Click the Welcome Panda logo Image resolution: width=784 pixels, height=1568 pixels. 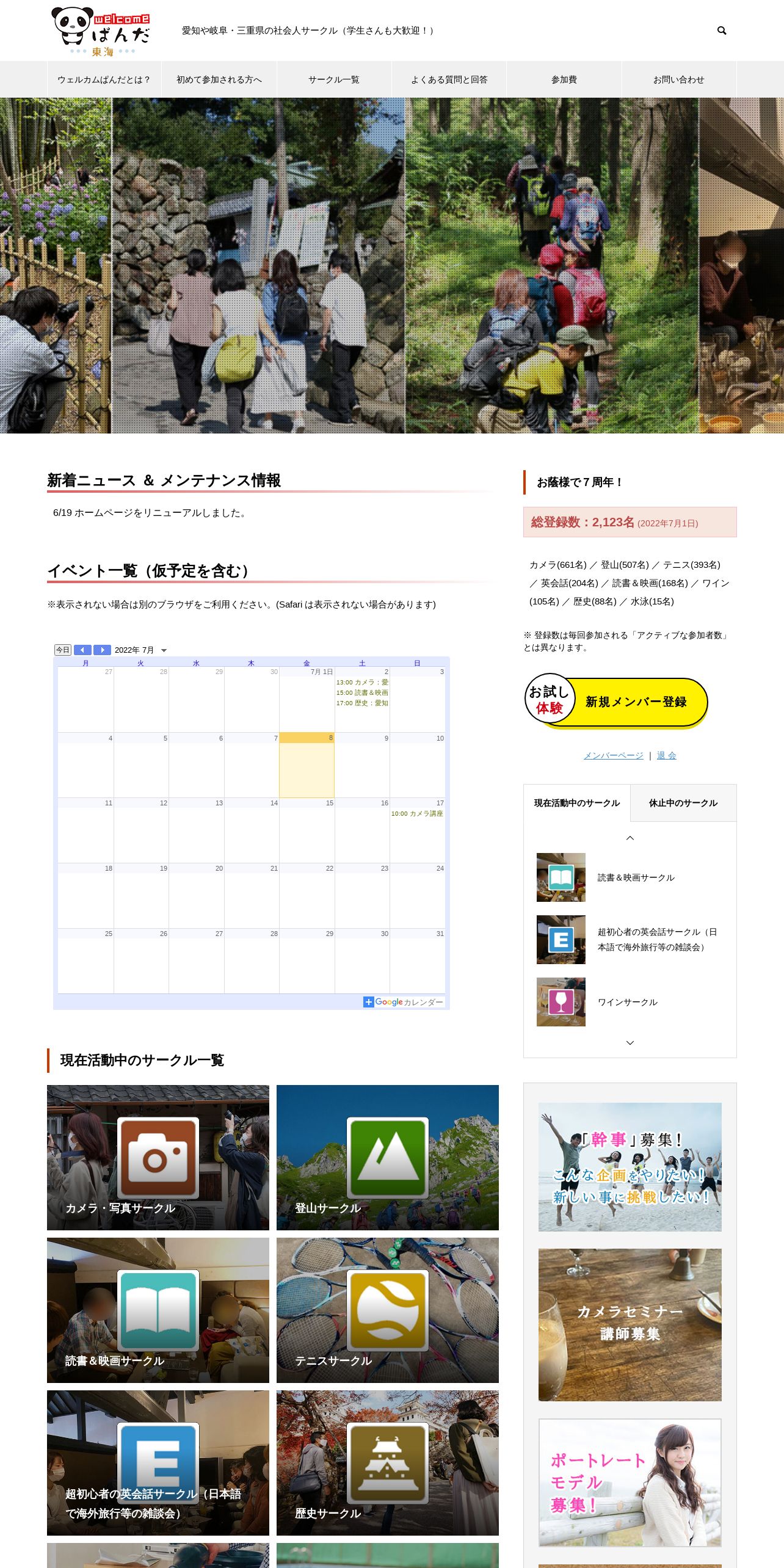[101, 32]
